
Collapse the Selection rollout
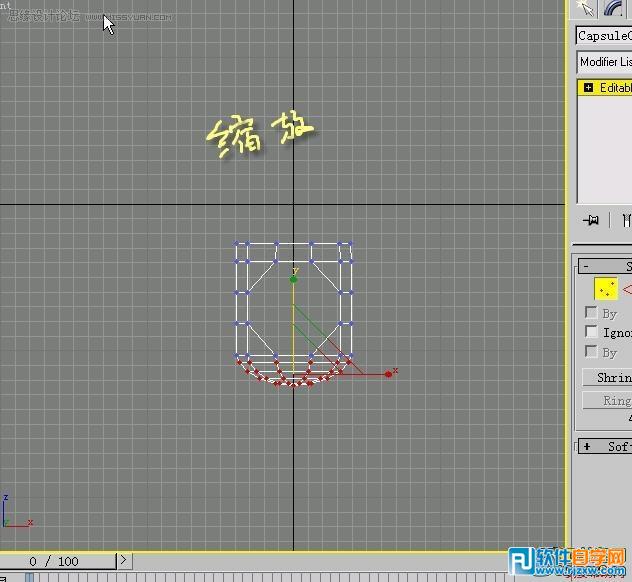coord(585,267)
